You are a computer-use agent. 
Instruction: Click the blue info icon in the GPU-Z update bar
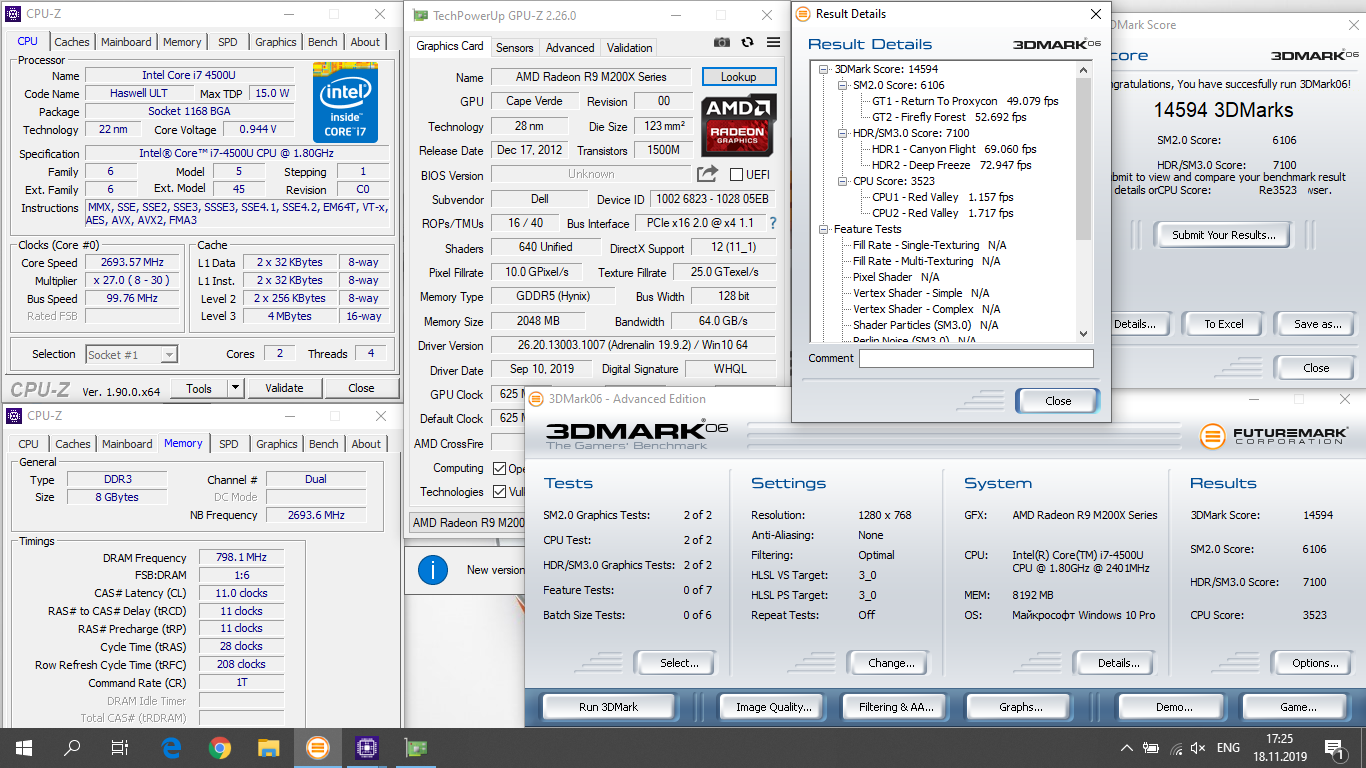(432, 571)
